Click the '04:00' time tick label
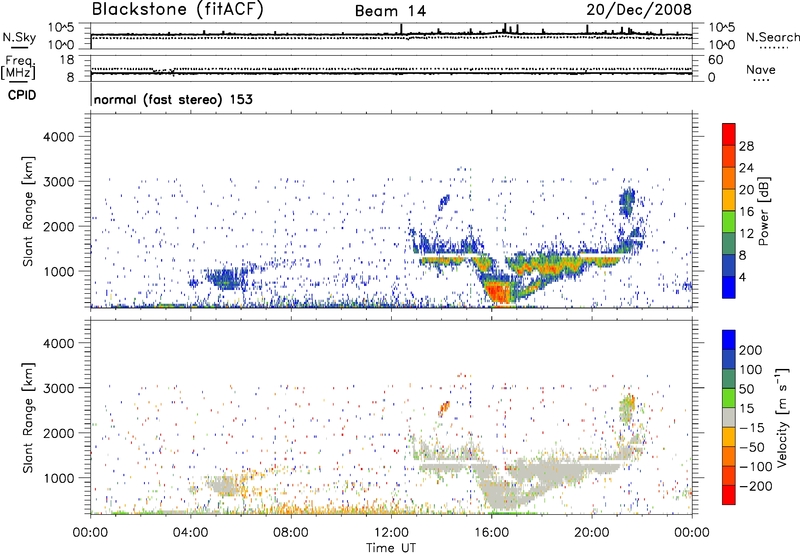Screen dimensions: 800x554 click(x=191, y=533)
